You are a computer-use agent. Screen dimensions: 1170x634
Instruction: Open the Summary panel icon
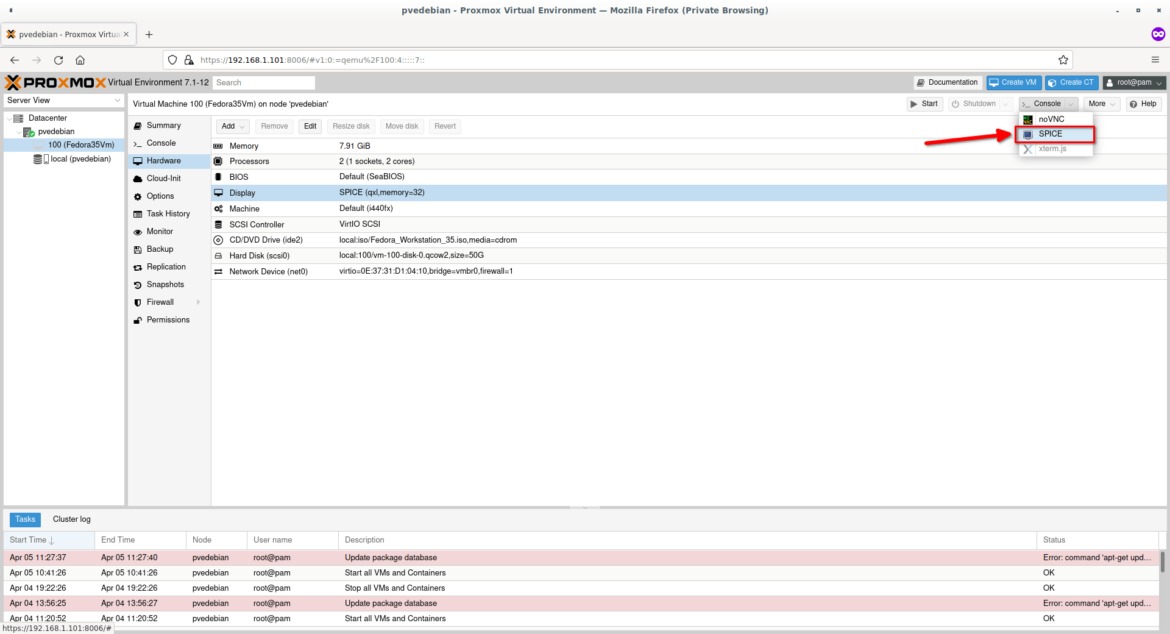point(138,126)
